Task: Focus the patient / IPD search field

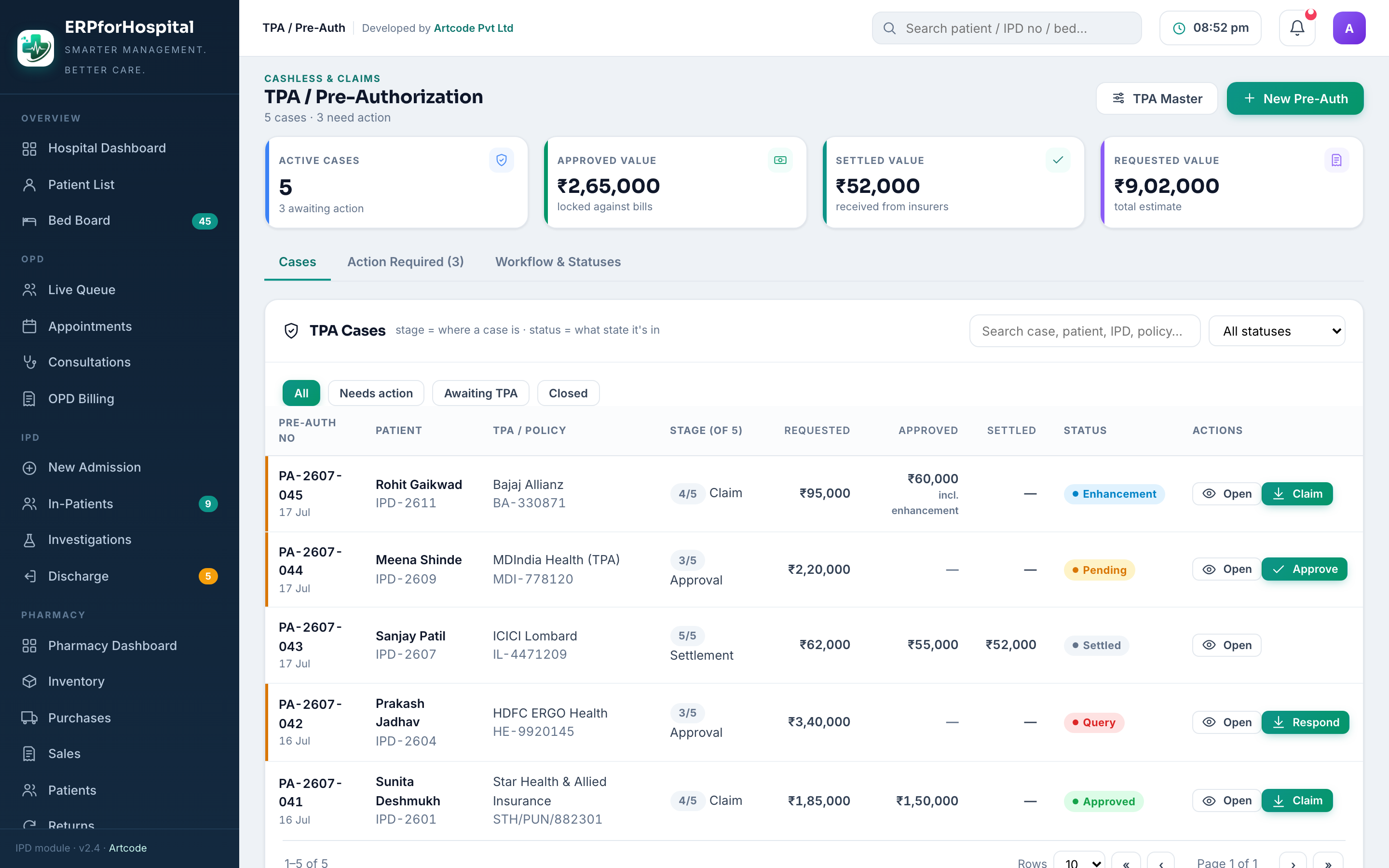Action: 1007,28
